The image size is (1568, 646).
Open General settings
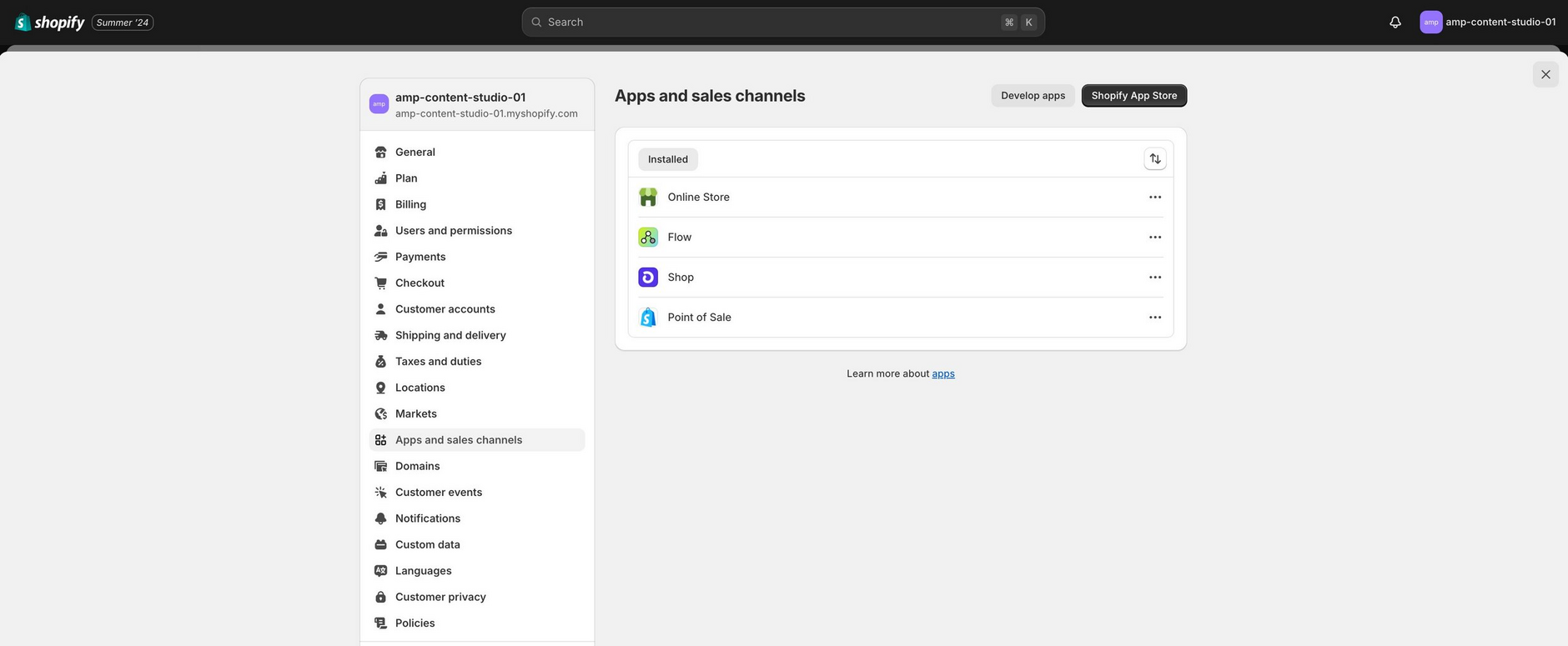click(477, 152)
